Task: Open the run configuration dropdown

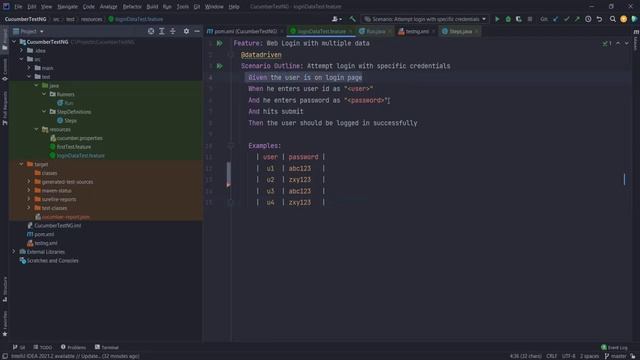Action: pyautogui.click(x=425, y=19)
